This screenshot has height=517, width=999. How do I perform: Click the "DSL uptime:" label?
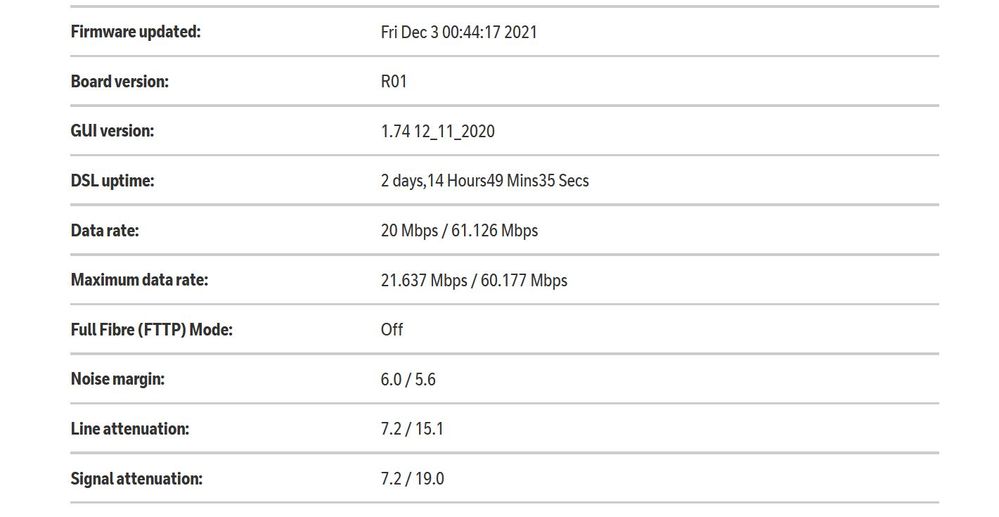coord(112,181)
